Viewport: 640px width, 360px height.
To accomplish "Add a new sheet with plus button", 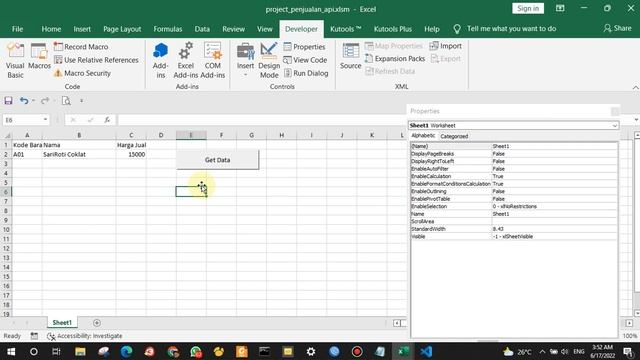I will point(97,323).
